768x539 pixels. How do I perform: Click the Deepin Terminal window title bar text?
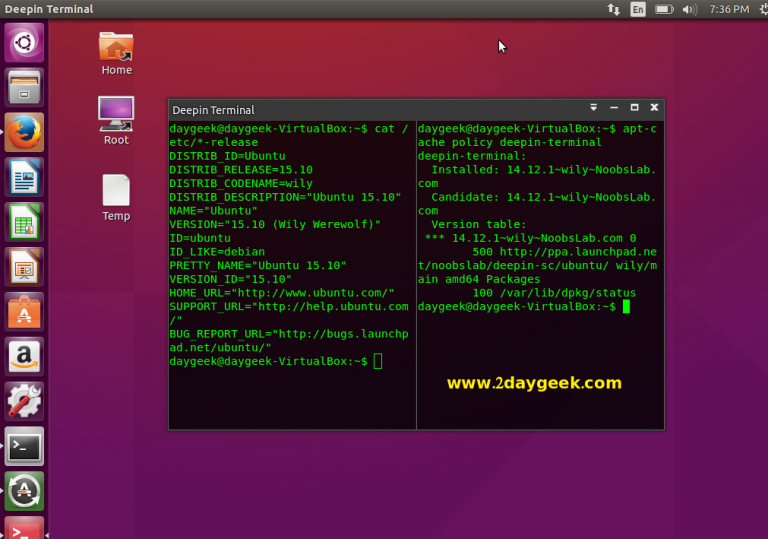(x=213, y=110)
